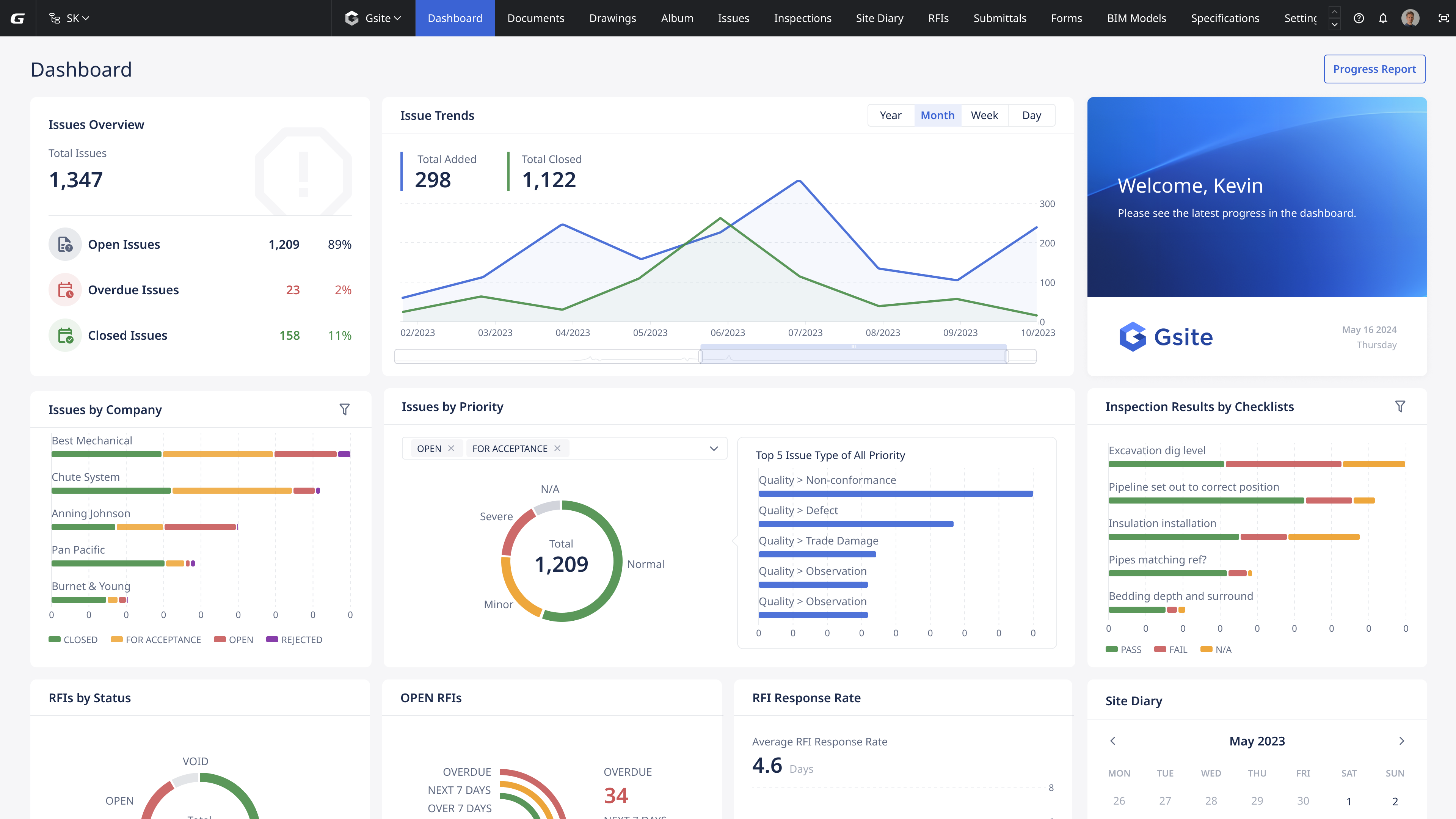The width and height of the screenshot is (1456, 819).
Task: Toggle the CLOSED legend series
Action: coord(73,639)
